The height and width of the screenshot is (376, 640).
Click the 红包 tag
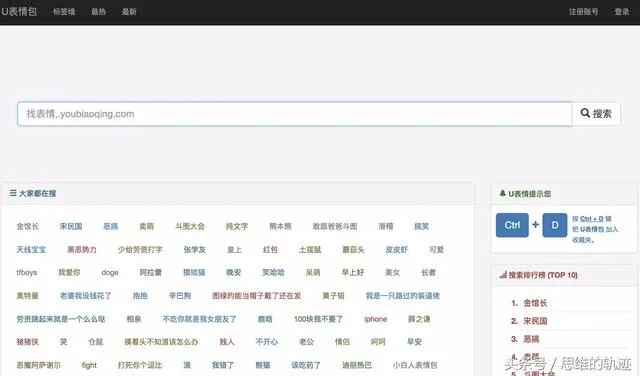(x=270, y=249)
